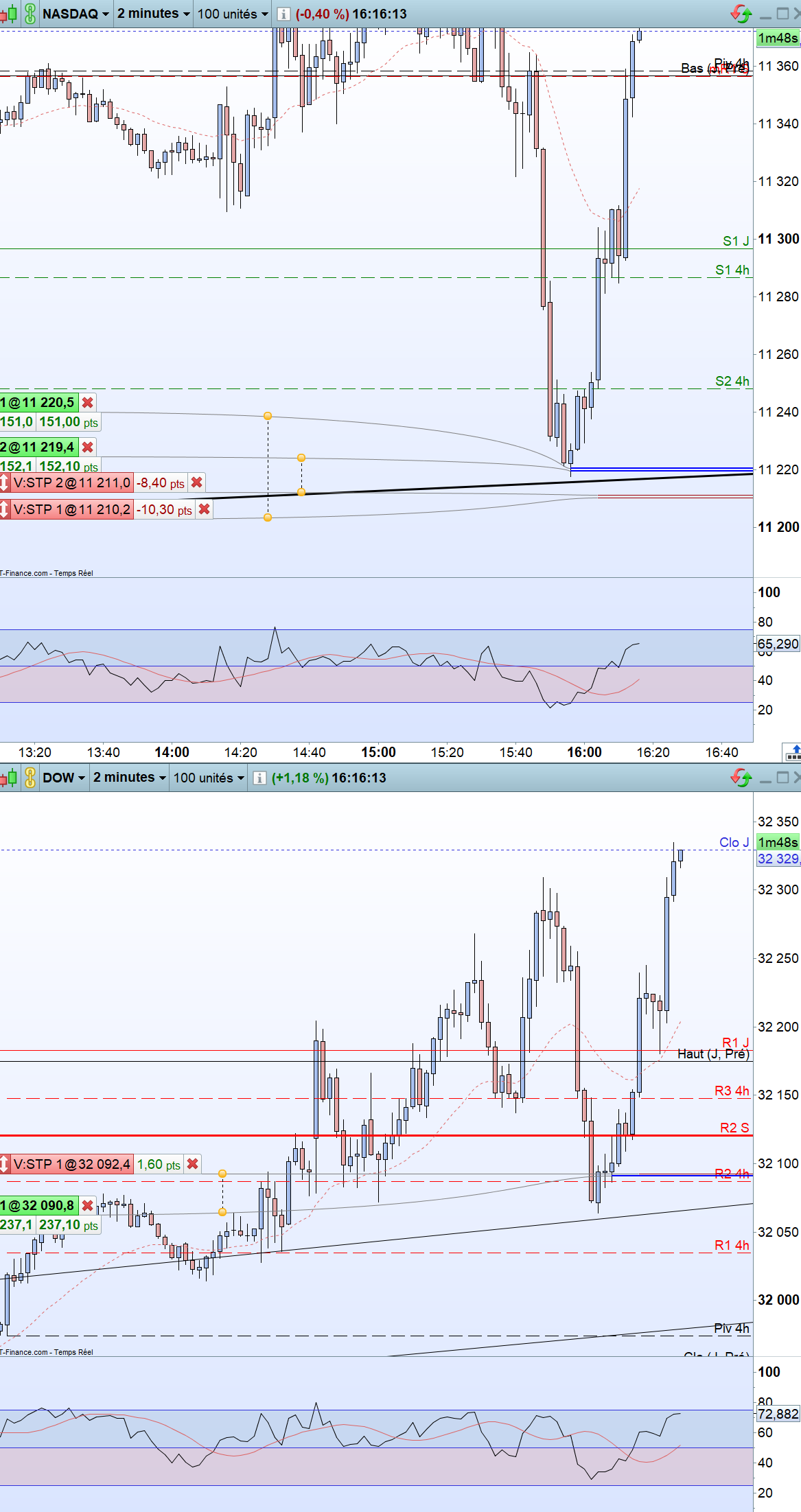Open the DOW instrument dropdown

pos(64,778)
